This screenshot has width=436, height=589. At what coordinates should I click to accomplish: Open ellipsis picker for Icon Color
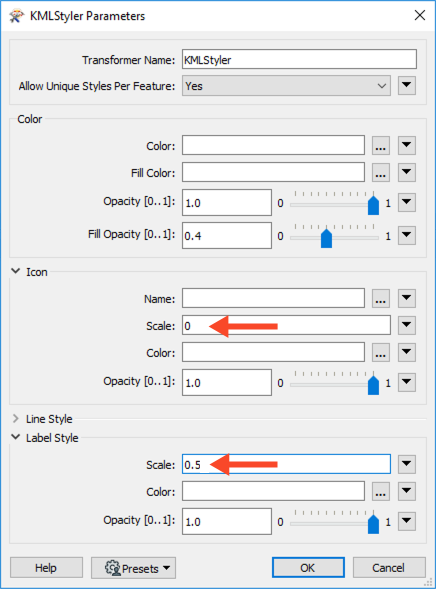[x=380, y=352]
